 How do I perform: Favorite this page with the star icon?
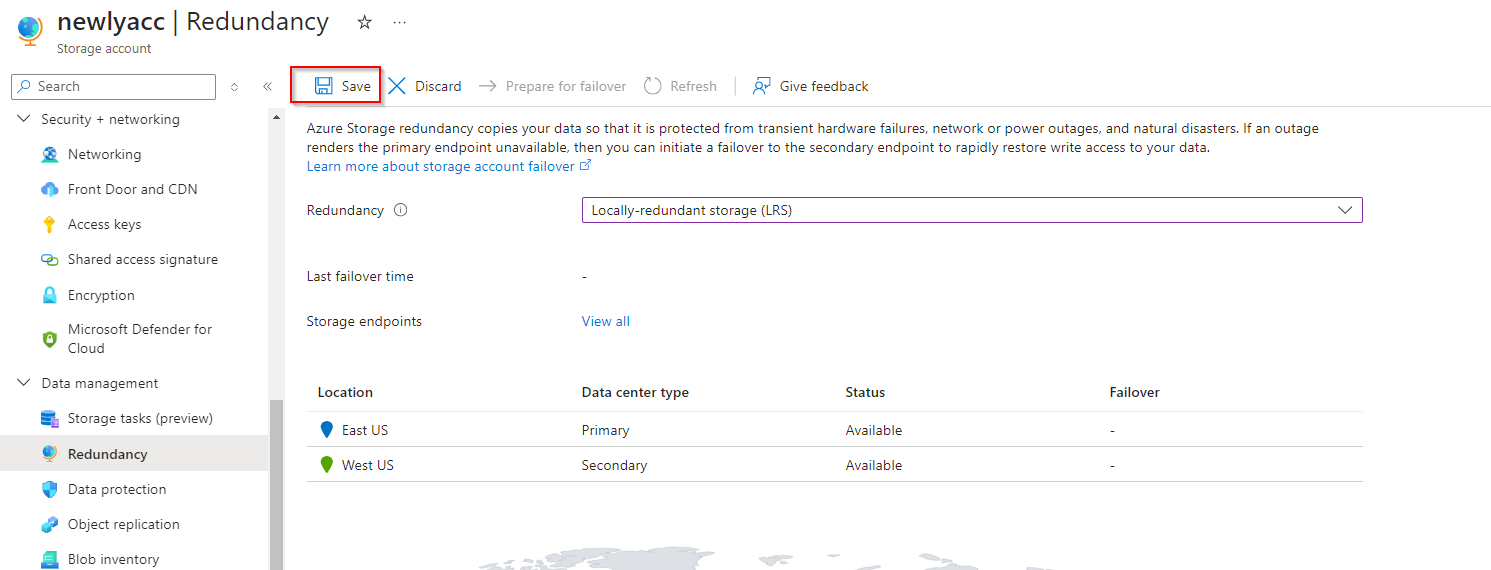[x=365, y=22]
